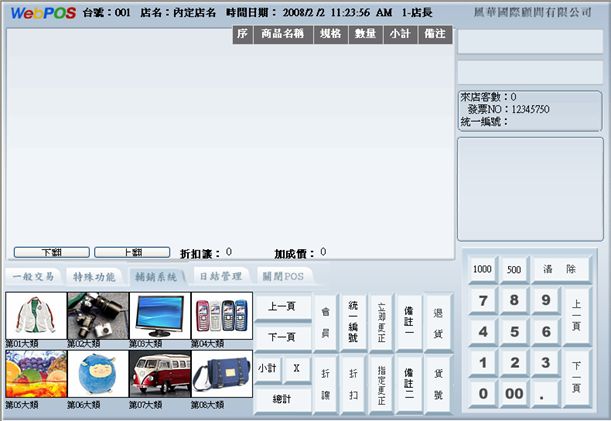Image resolution: width=611 pixels, height=421 pixels.
Task: Click the 規格 column header
Action: pyautogui.click(x=330, y=34)
